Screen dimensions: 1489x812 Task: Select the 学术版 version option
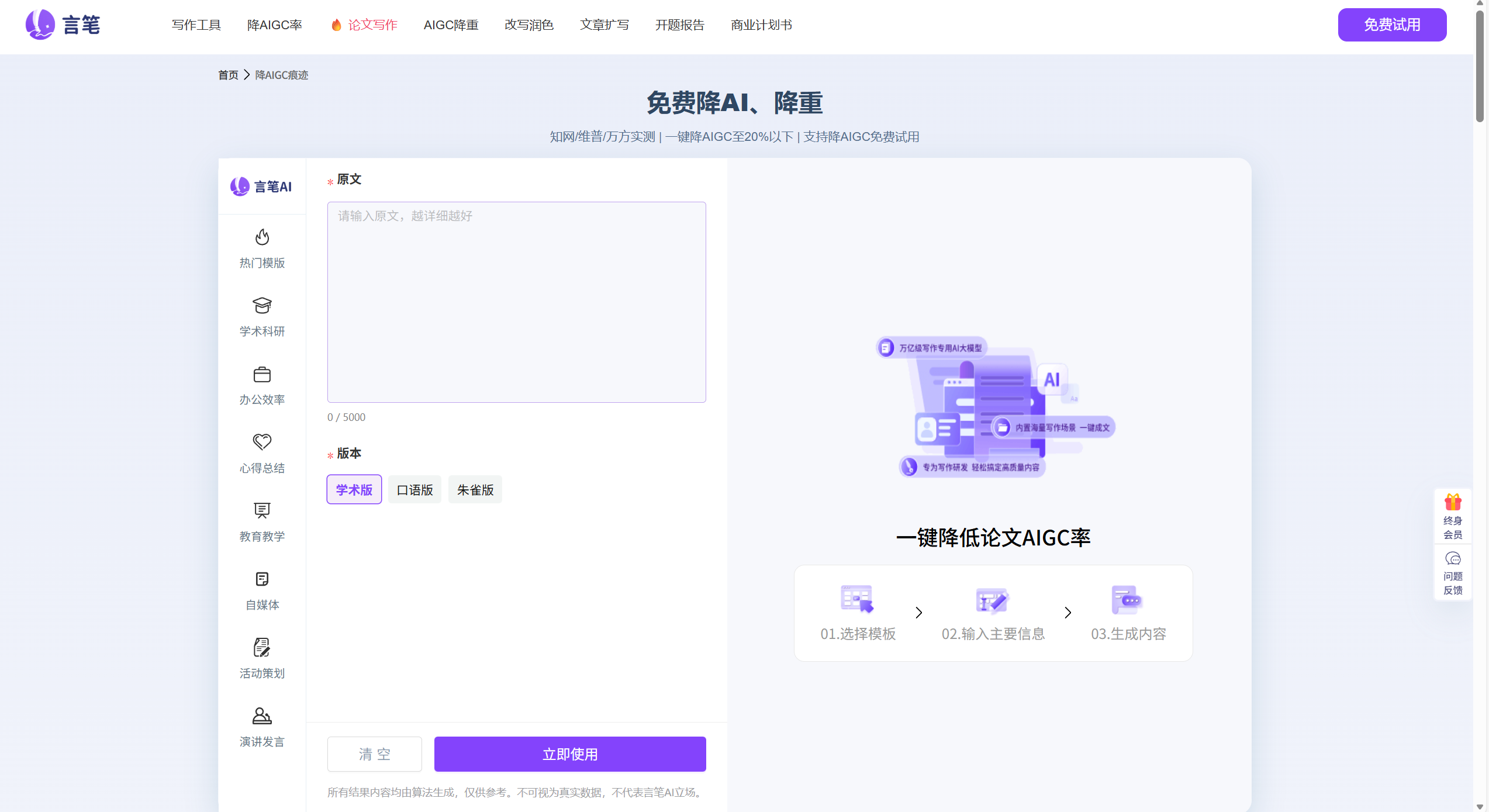click(354, 490)
